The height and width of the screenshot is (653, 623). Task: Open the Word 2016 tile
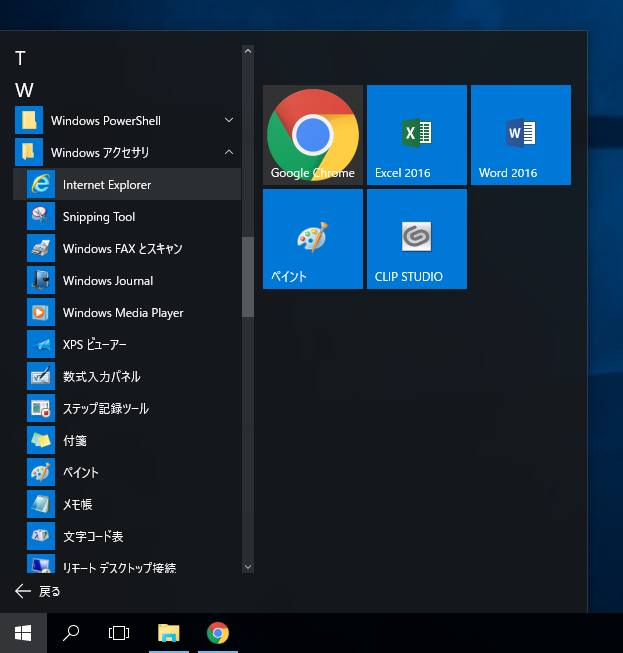click(520, 135)
